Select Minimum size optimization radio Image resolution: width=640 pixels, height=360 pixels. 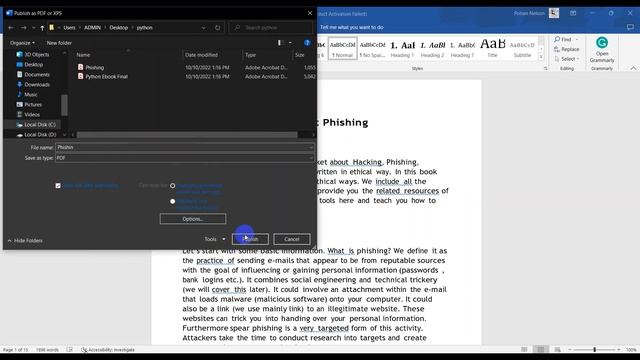173,201
